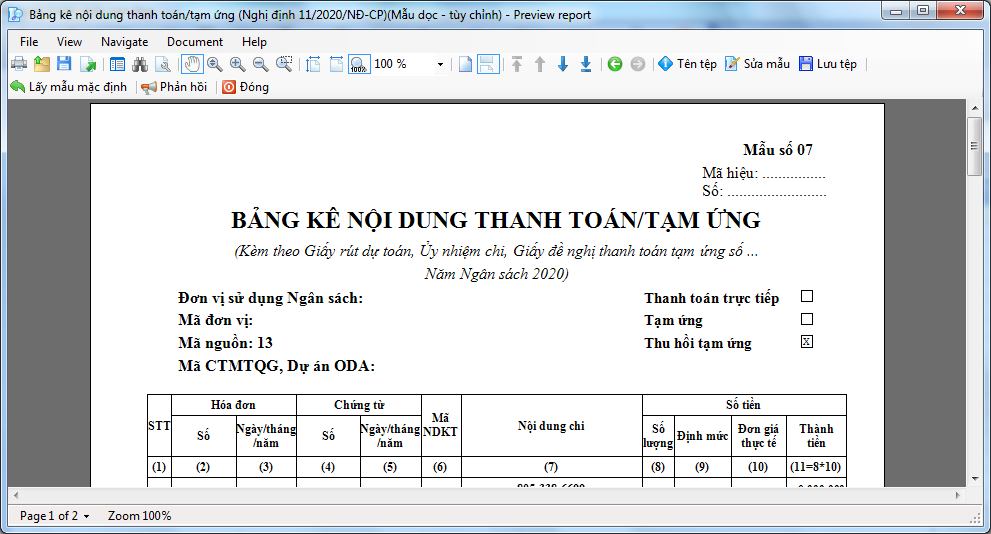Go to first page arrow

pos(517,64)
